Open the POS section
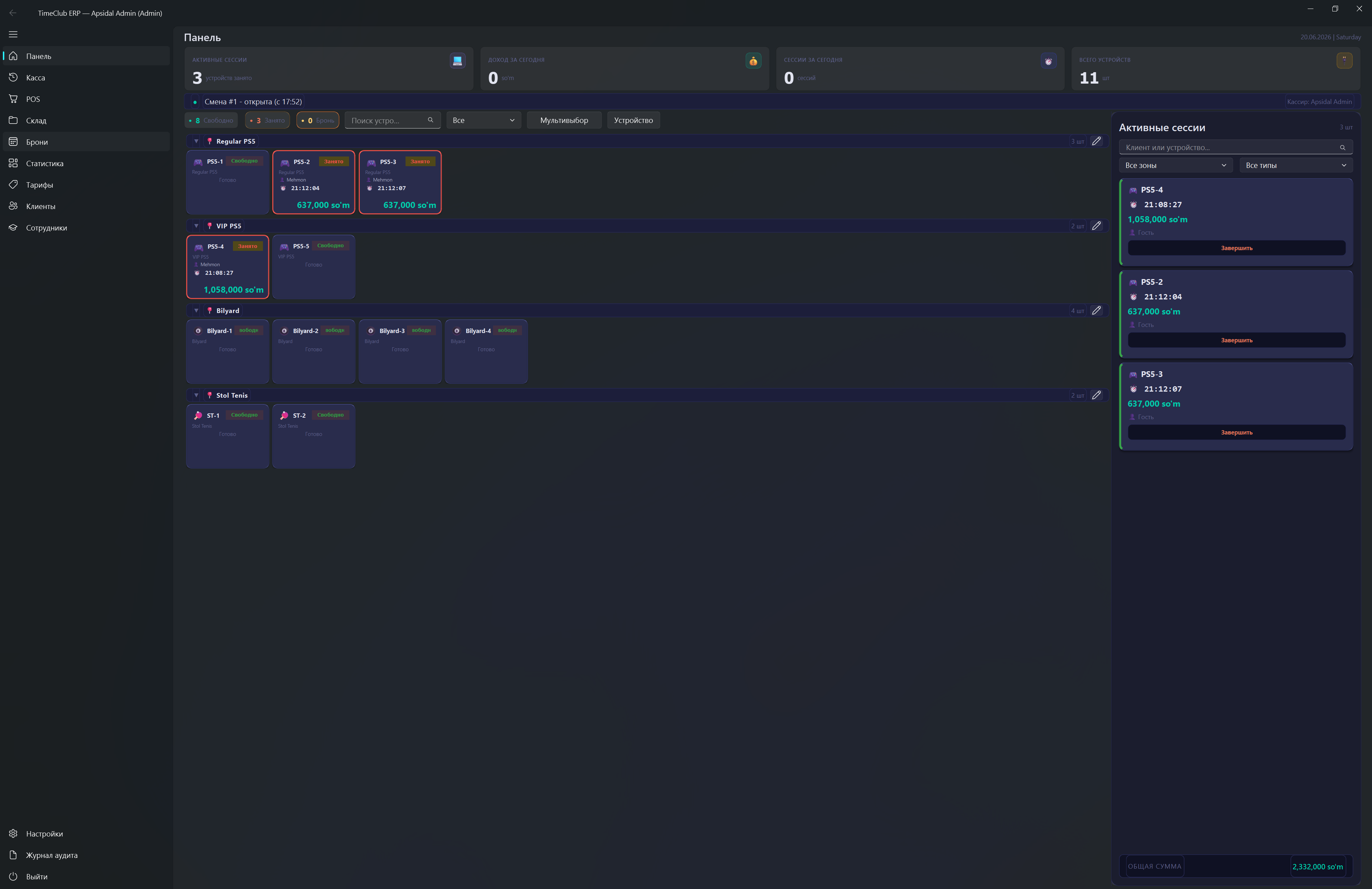The height and width of the screenshot is (889, 1372). click(86, 99)
